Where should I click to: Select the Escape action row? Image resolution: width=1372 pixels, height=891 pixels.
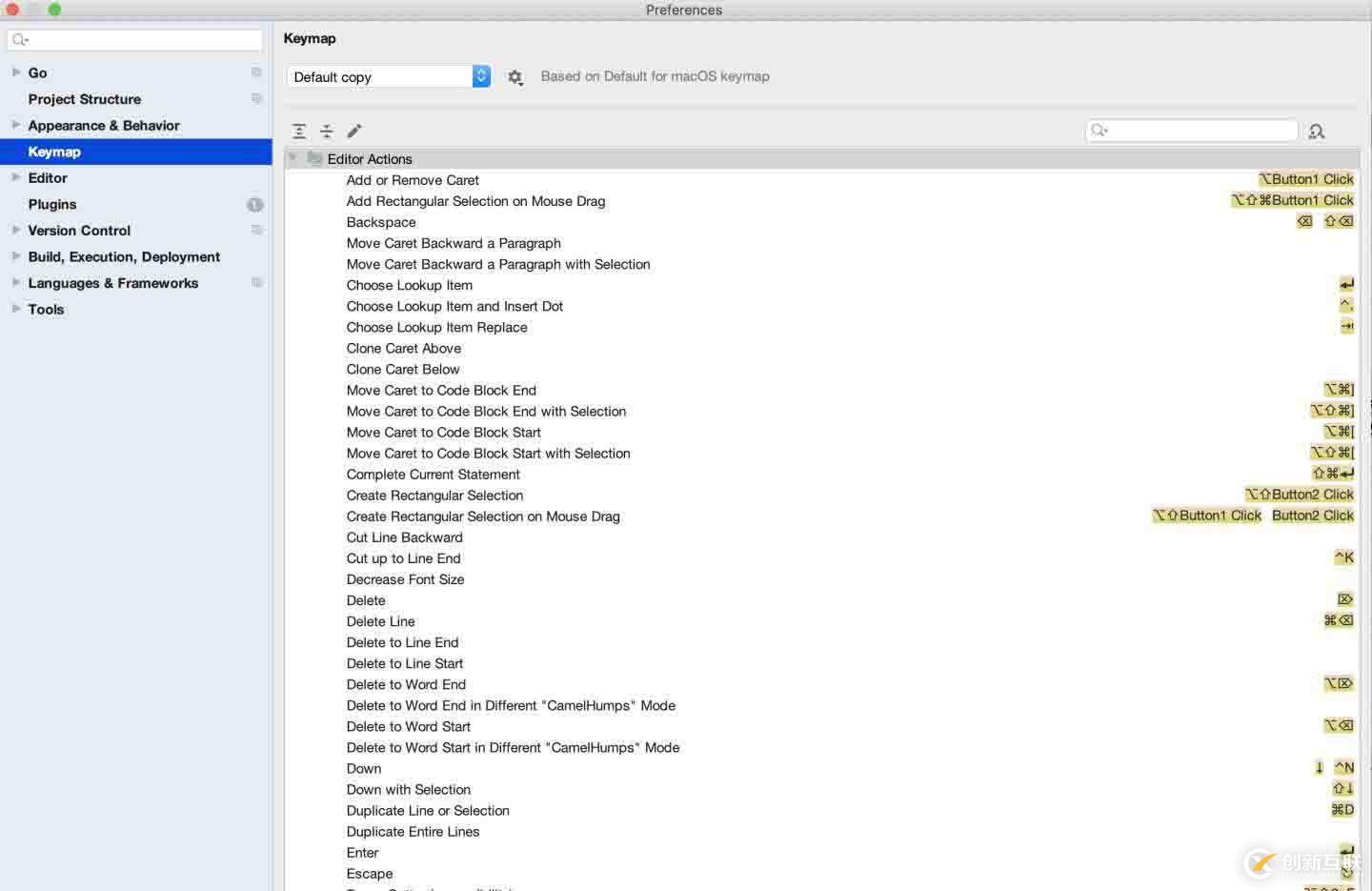370,873
